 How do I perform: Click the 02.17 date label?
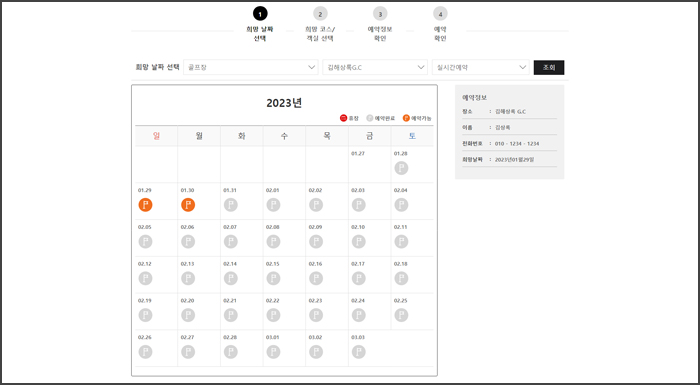click(x=358, y=264)
